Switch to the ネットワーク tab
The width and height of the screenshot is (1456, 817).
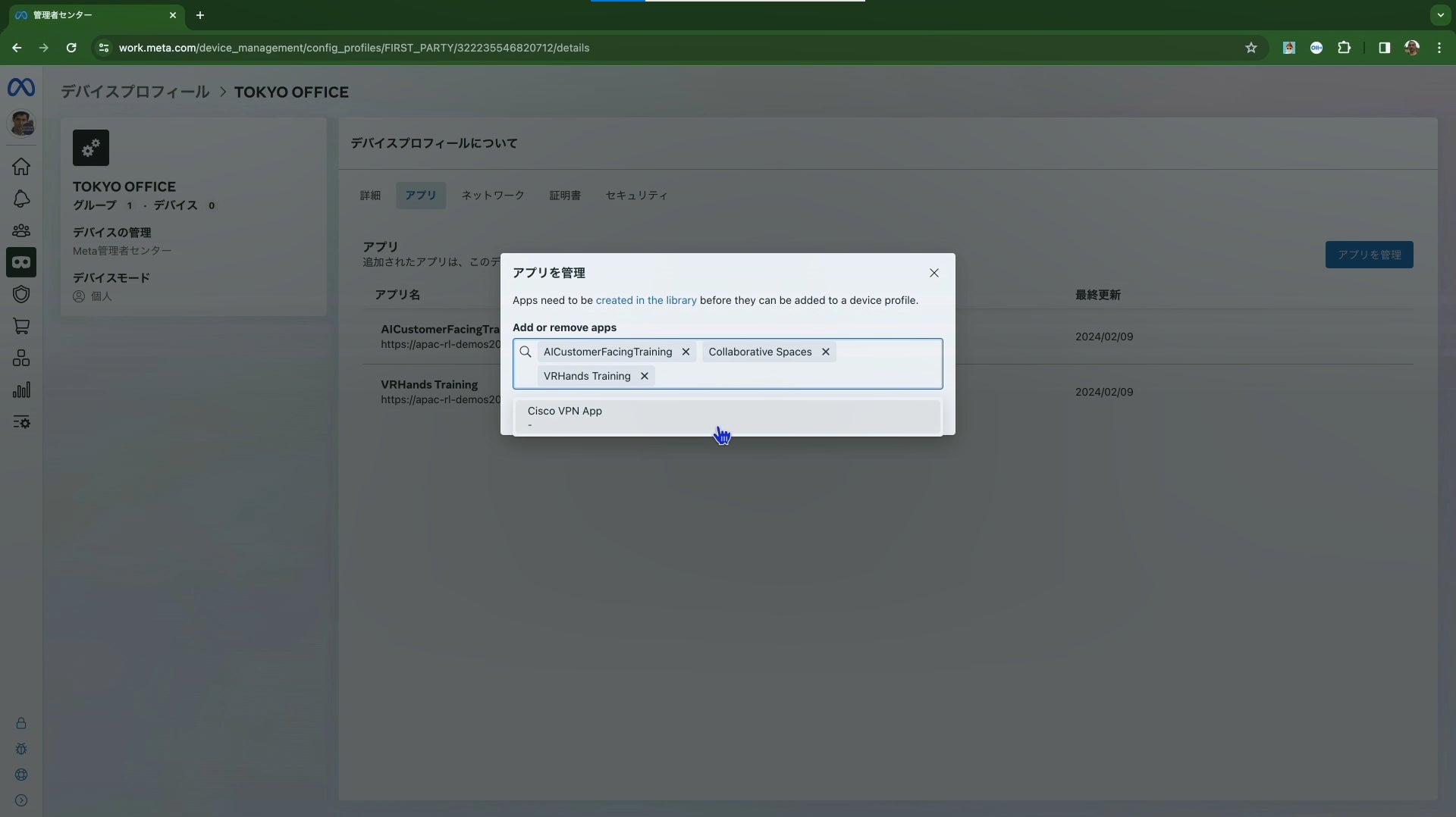coord(493,196)
